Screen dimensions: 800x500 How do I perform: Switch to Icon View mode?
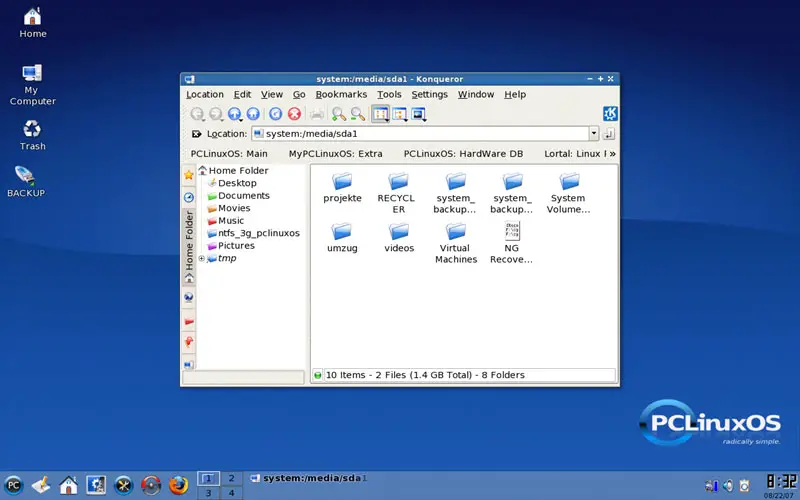tap(380, 114)
